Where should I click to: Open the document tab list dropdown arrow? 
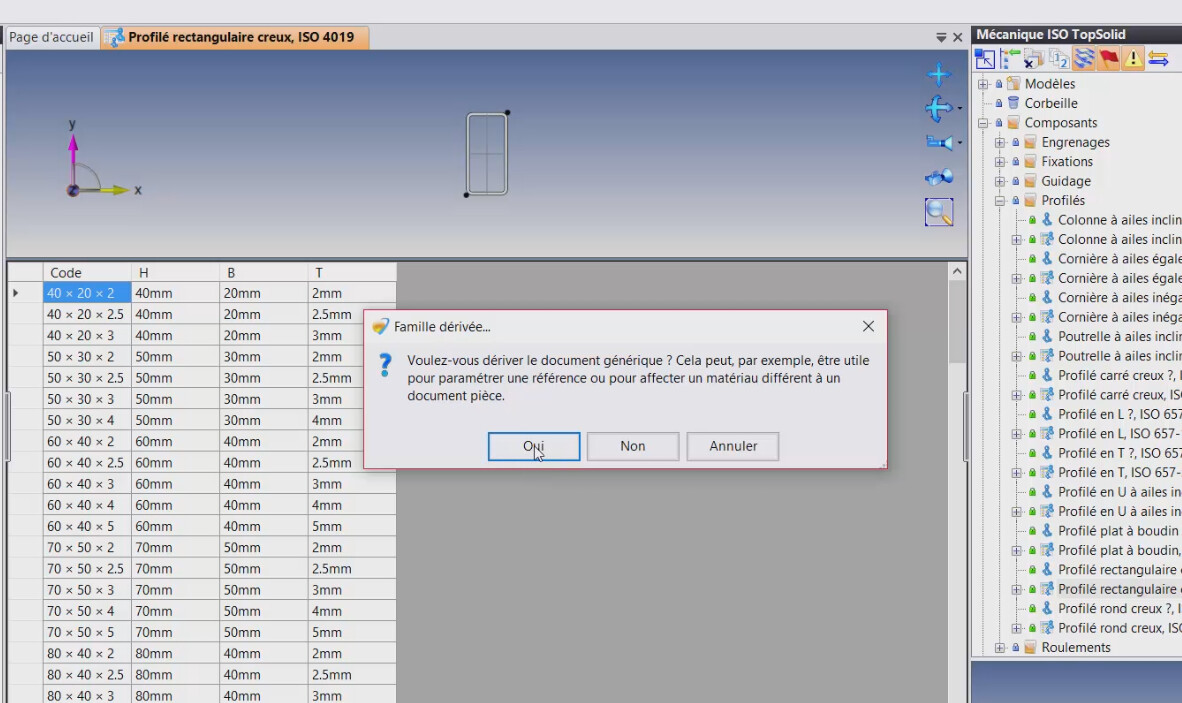pyautogui.click(x=941, y=38)
